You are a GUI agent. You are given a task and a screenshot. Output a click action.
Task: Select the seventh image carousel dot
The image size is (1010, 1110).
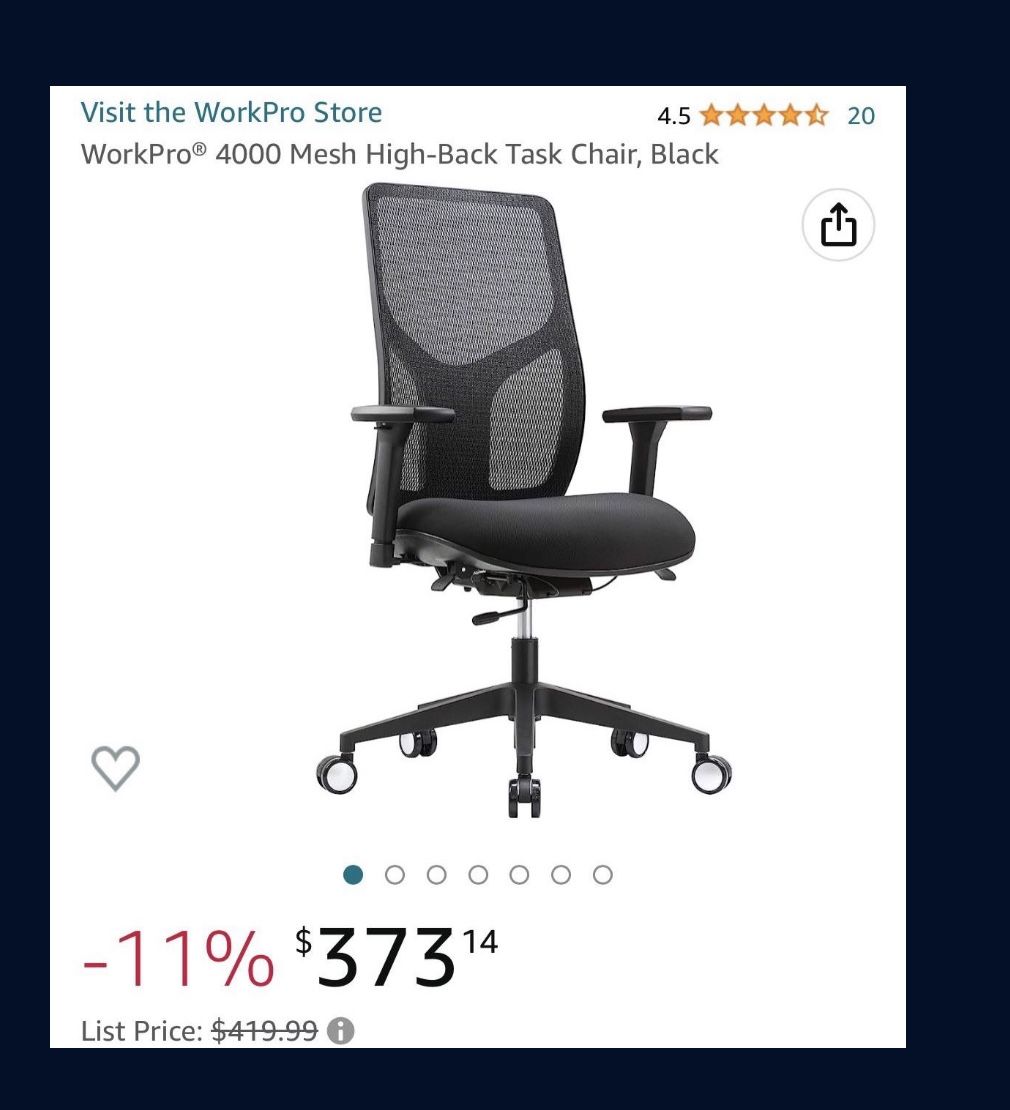pyautogui.click(x=602, y=875)
